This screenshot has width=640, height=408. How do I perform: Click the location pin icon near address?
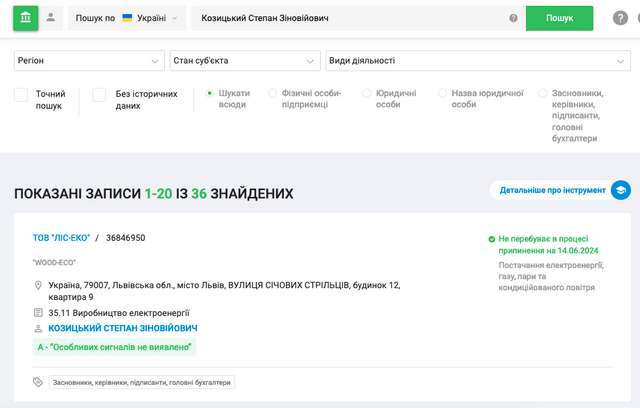tap(38, 286)
